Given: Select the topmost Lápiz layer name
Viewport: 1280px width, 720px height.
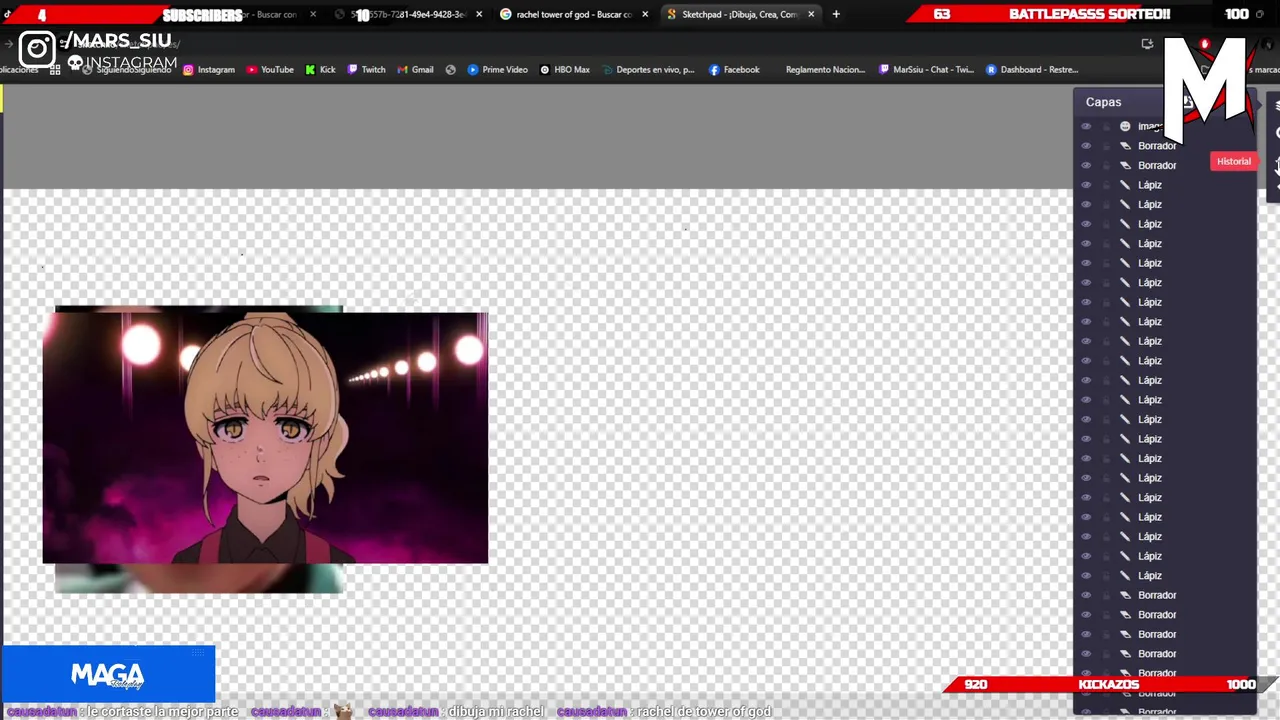Looking at the screenshot, I should (x=1150, y=185).
